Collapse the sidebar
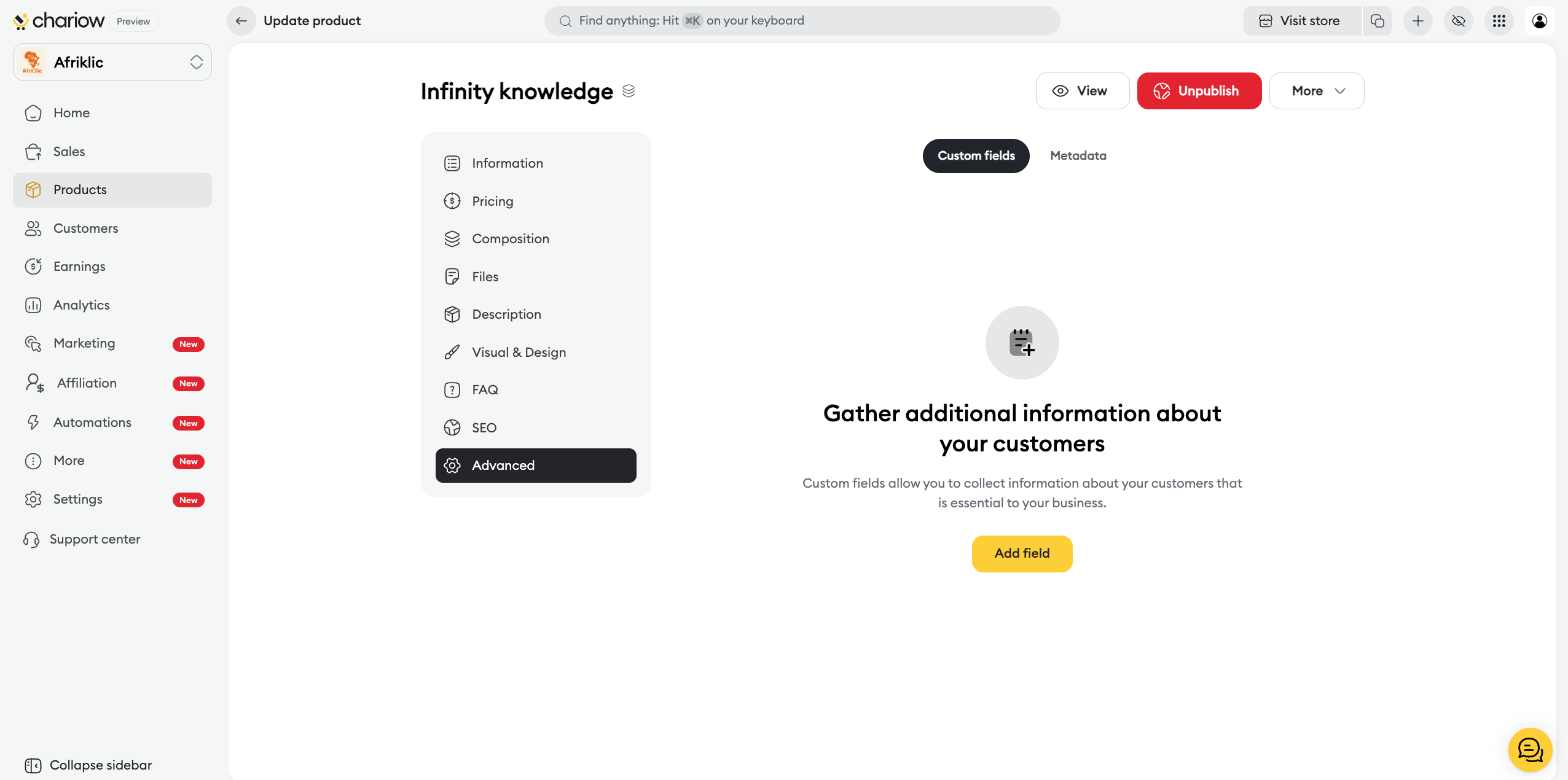Viewport: 1568px width, 780px height. pos(88,765)
